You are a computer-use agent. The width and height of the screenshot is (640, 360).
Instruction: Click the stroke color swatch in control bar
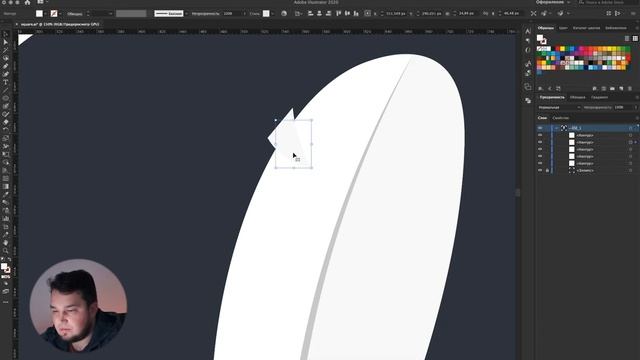tap(54, 13)
